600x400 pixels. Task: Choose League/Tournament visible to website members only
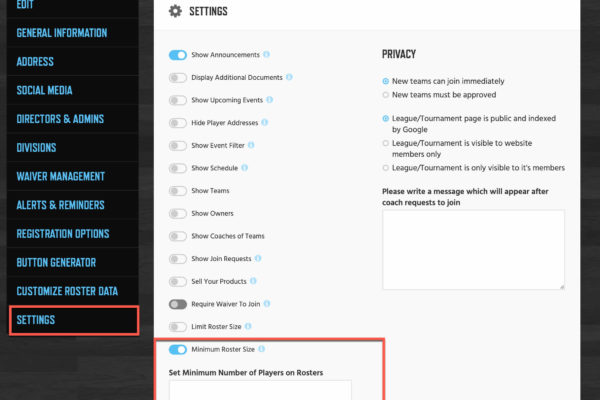point(385,143)
